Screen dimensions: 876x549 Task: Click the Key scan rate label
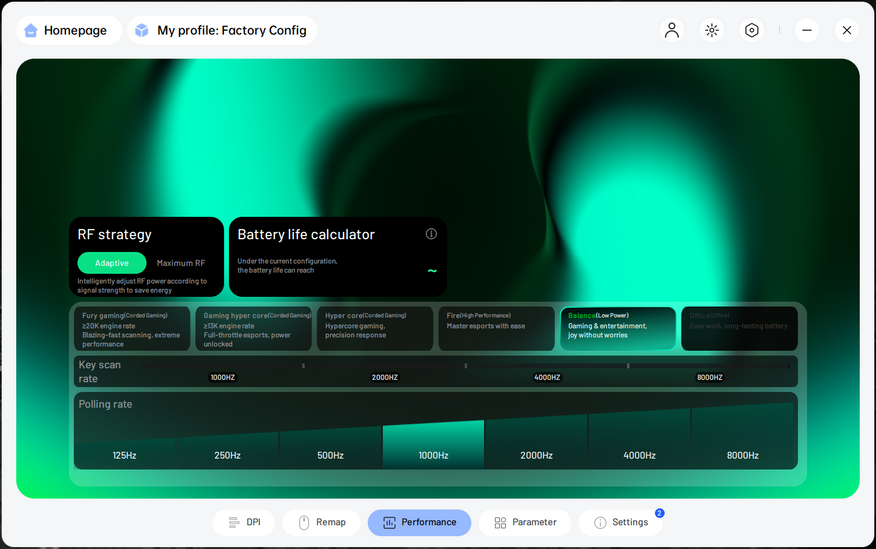pos(100,371)
